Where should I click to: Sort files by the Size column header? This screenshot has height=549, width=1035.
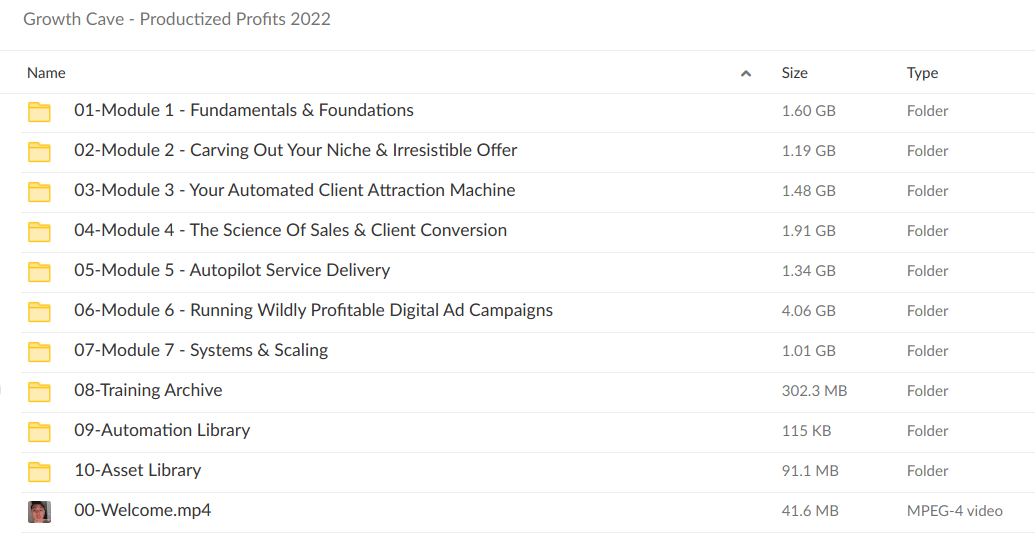pos(794,73)
